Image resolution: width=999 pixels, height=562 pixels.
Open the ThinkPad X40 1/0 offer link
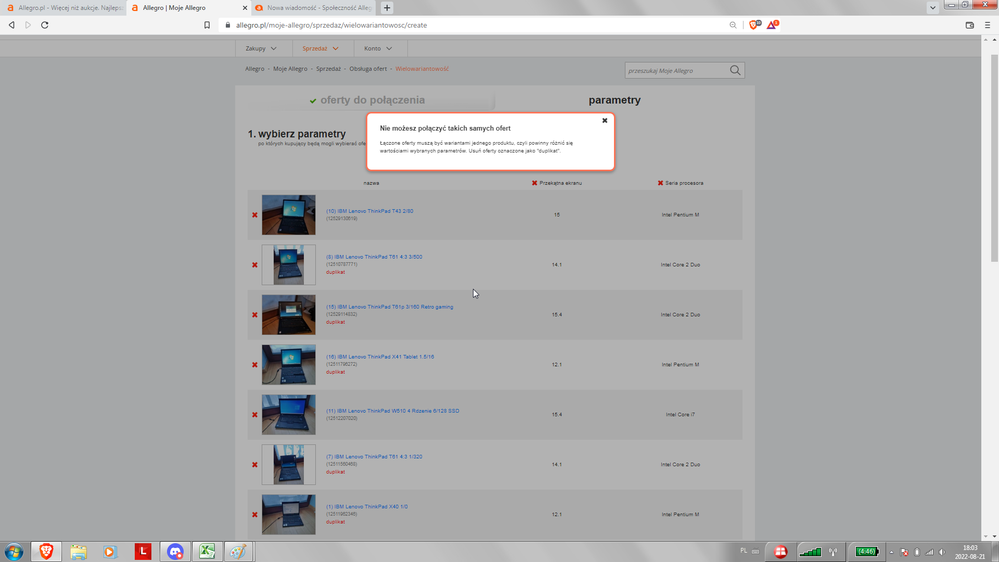pos(367,507)
